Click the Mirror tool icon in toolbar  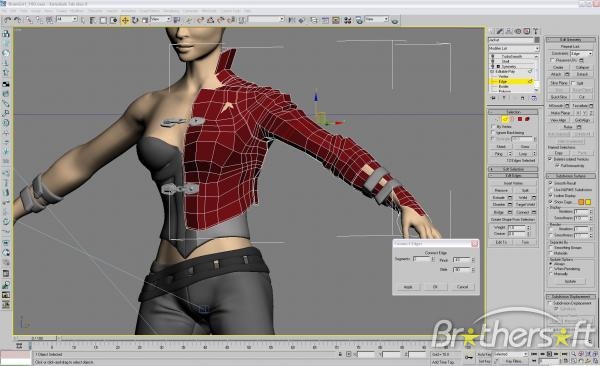pyautogui.click(x=292, y=20)
